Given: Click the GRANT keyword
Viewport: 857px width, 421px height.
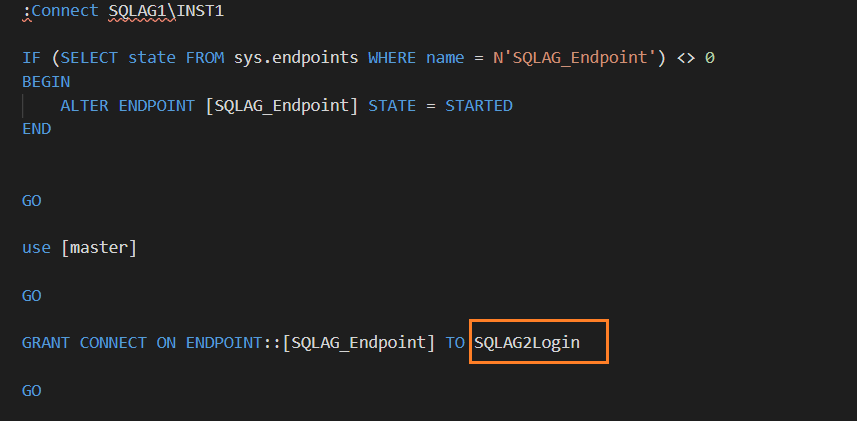Looking at the screenshot, I should [x=46, y=343].
